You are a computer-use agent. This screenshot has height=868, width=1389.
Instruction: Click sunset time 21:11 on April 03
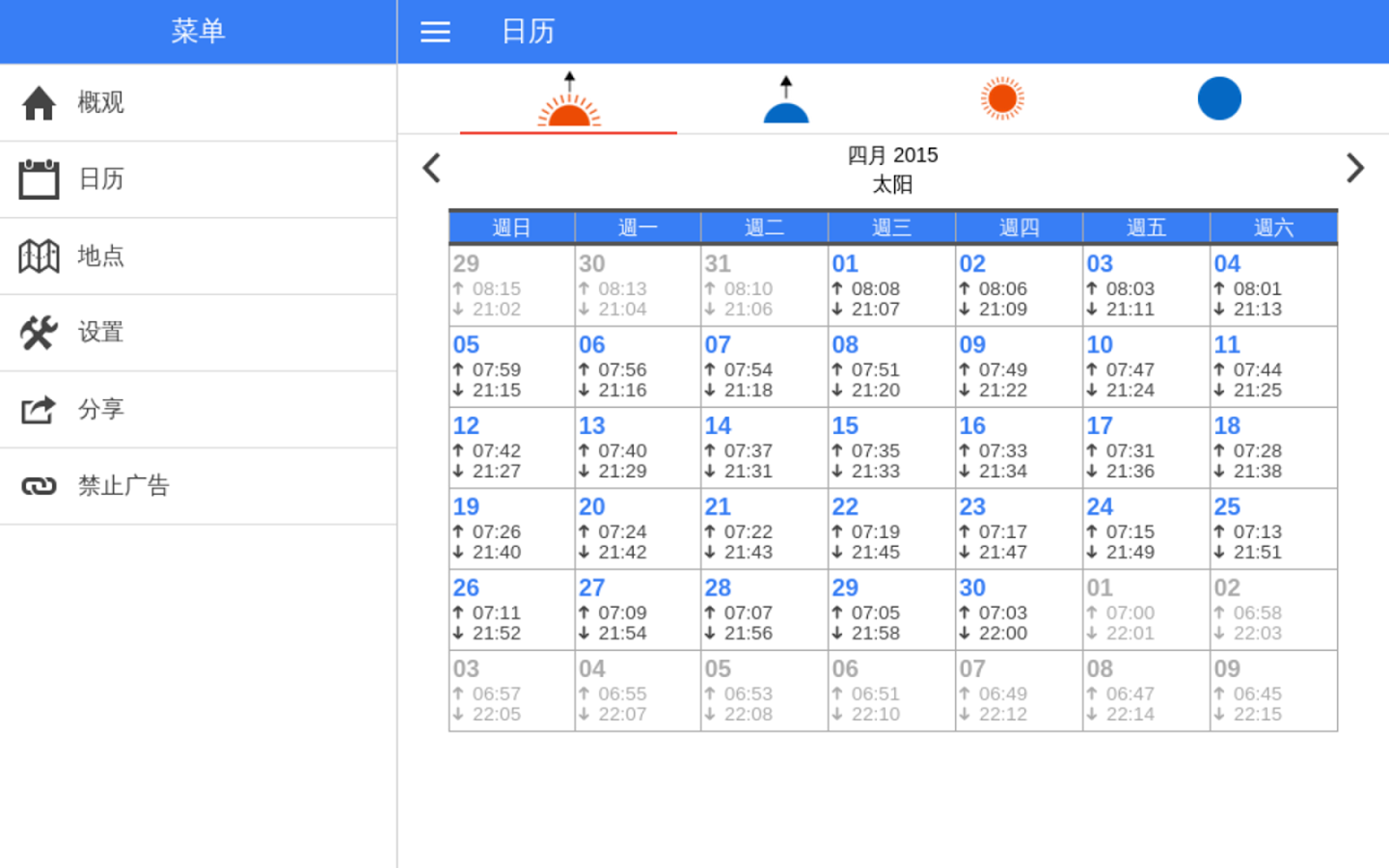point(1130,309)
